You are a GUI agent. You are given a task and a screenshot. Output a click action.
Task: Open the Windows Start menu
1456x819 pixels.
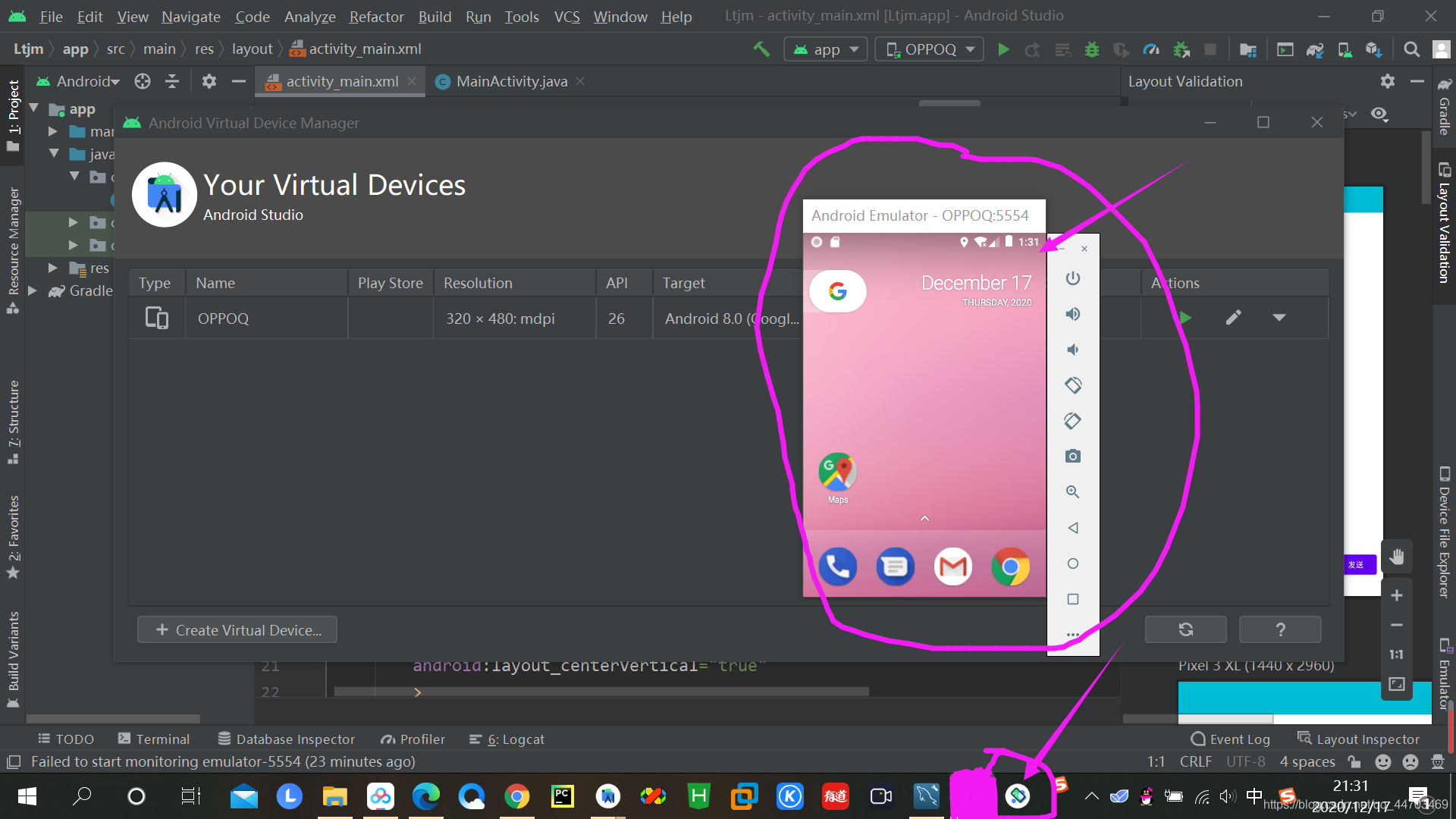point(27,796)
